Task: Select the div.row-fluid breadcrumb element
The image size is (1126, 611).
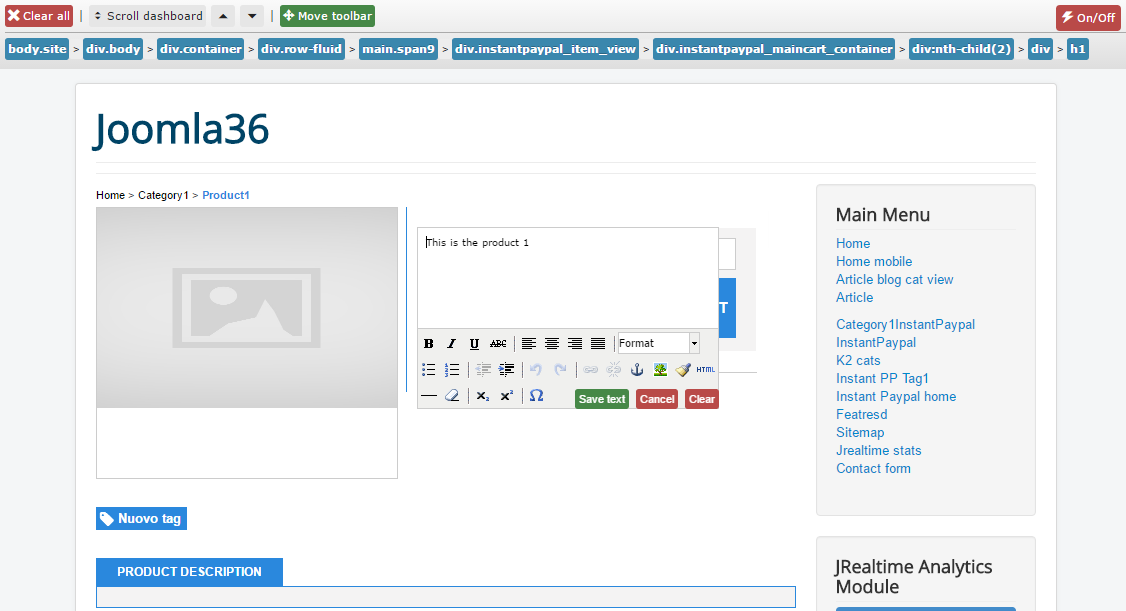Action: pyautogui.click(x=302, y=49)
